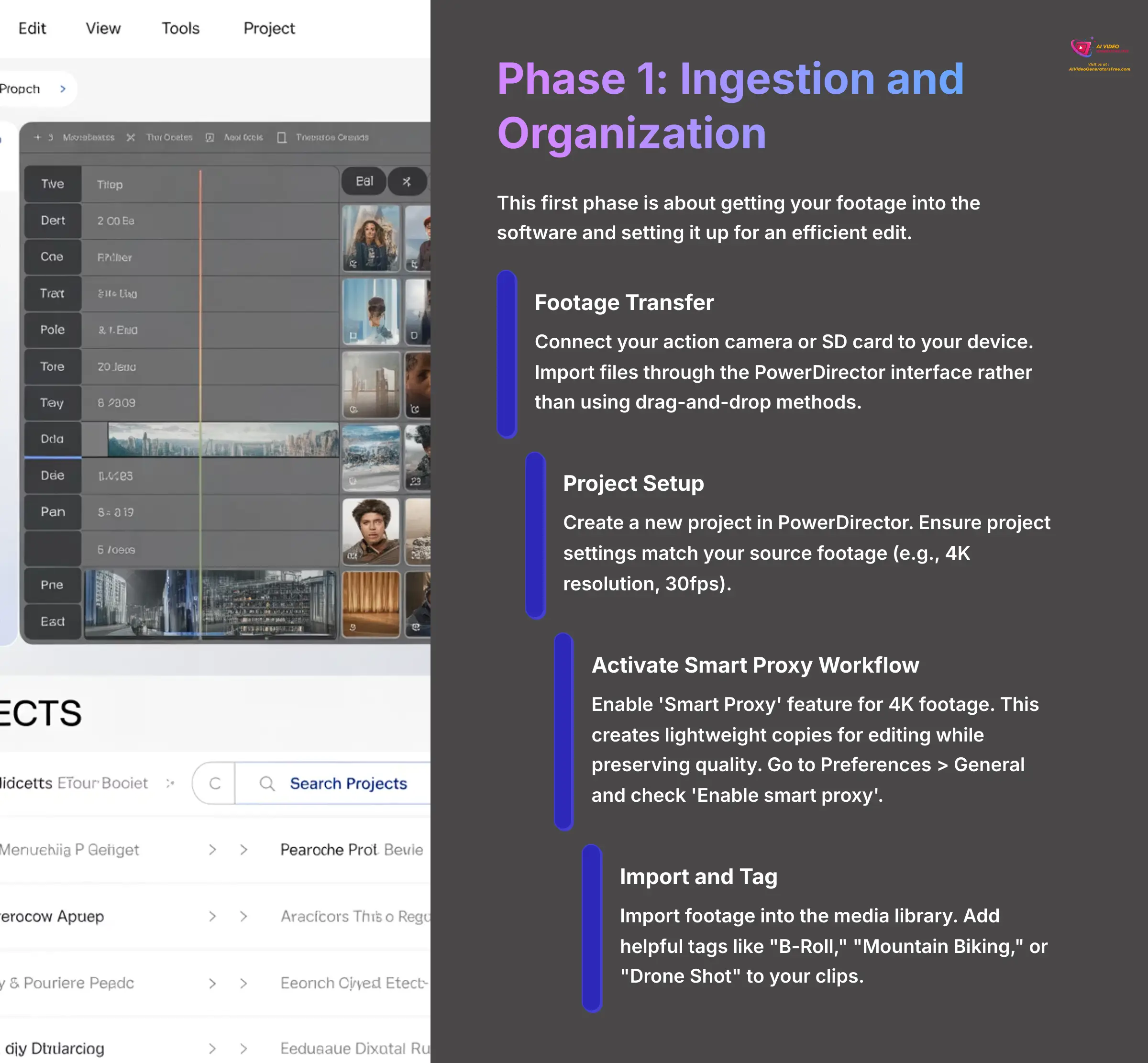Click the '20 Jeuo' value on Tore track

(116, 366)
